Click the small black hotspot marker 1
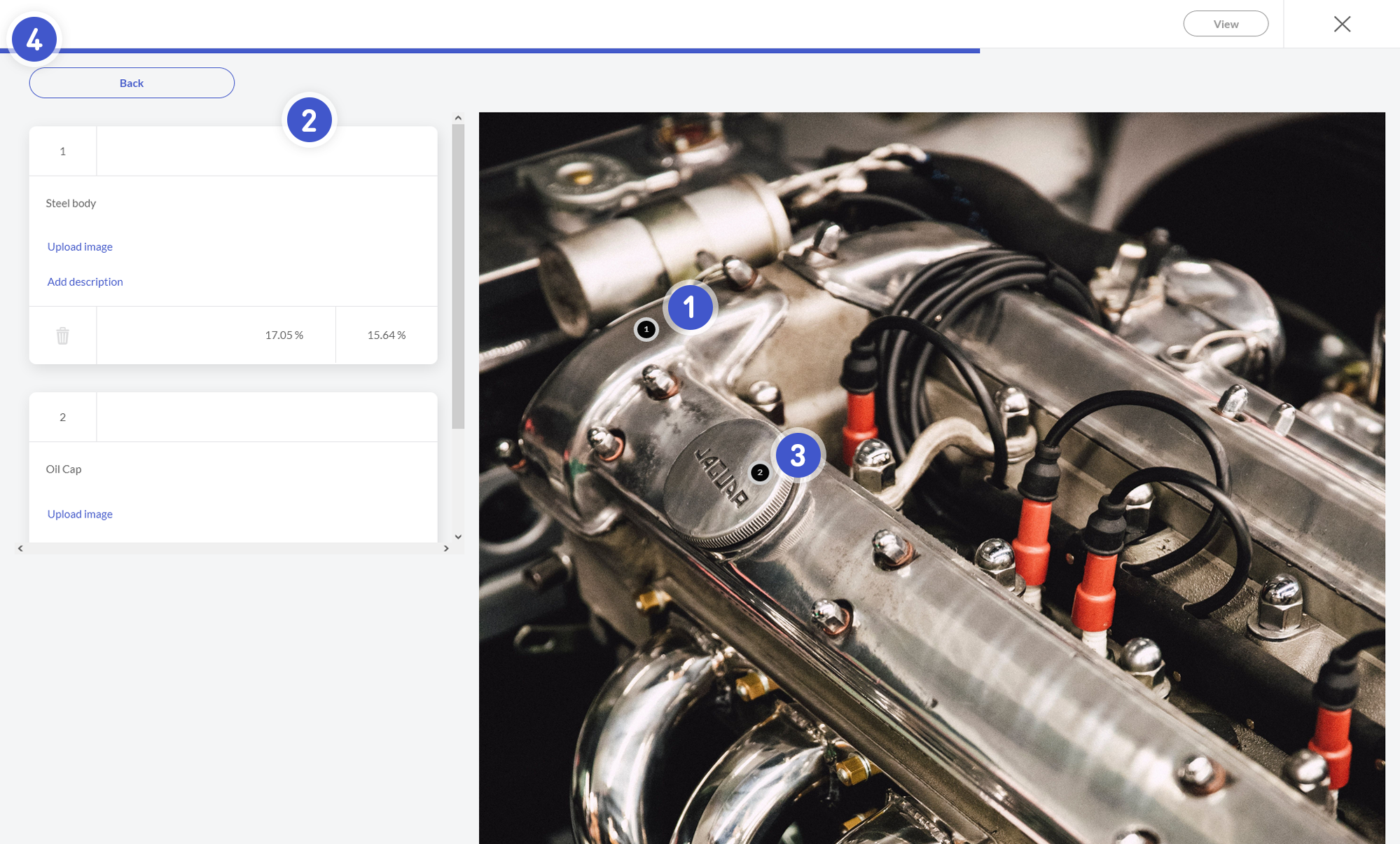This screenshot has width=1400, height=844. click(x=646, y=329)
